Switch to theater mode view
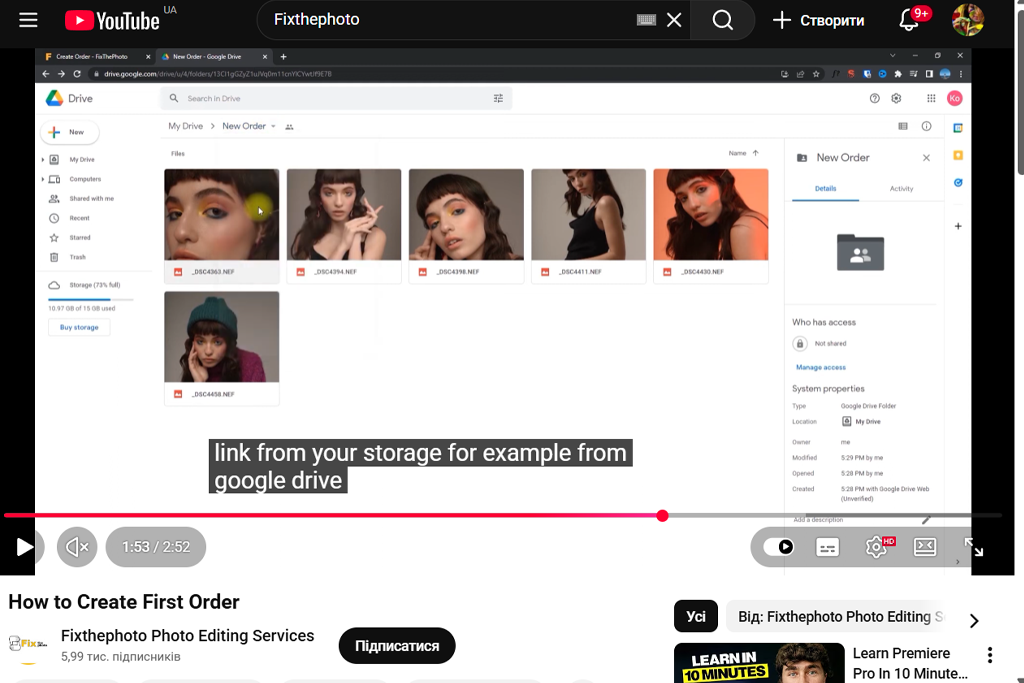 click(925, 547)
